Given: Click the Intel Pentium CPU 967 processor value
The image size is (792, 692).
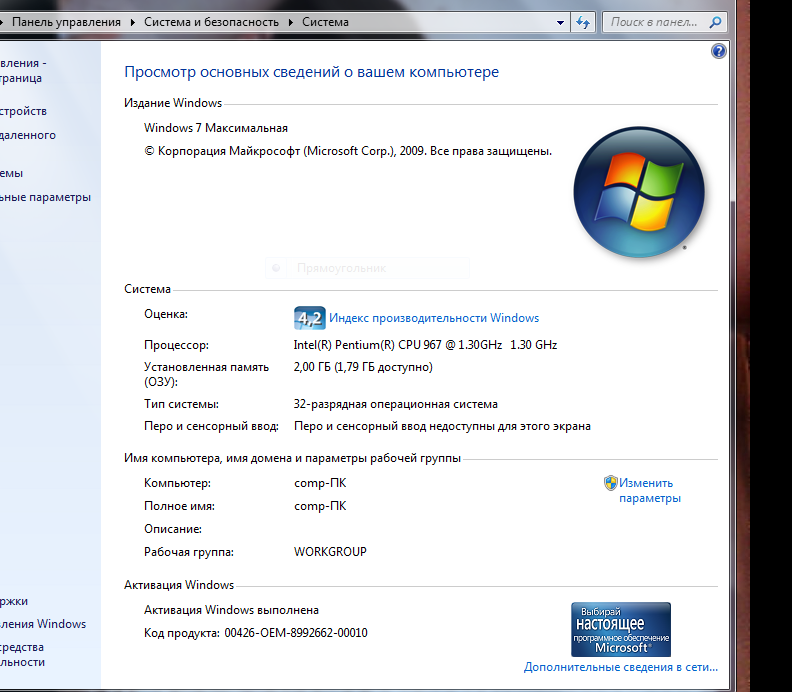Looking at the screenshot, I should coord(425,345).
